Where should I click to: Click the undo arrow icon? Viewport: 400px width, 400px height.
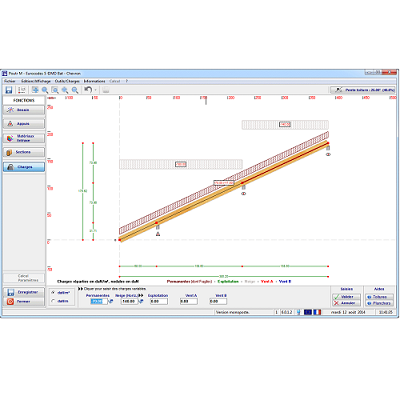[x=88, y=90]
